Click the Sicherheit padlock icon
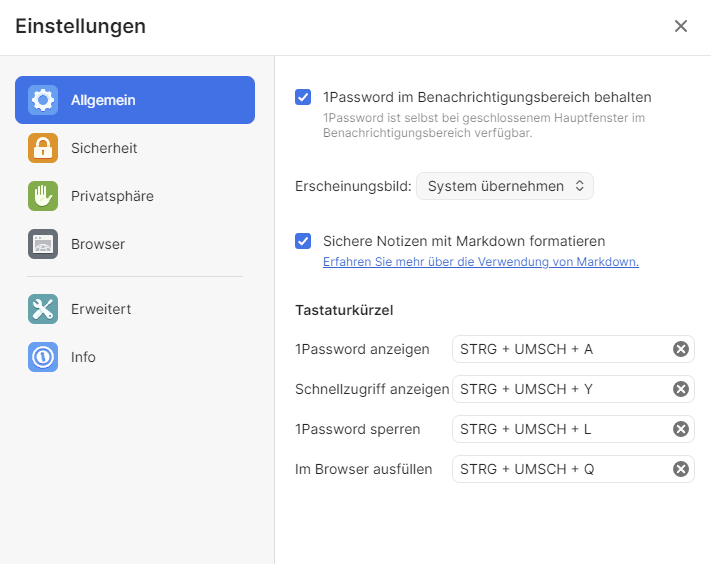Image resolution: width=711 pixels, height=564 pixels. click(x=43, y=148)
